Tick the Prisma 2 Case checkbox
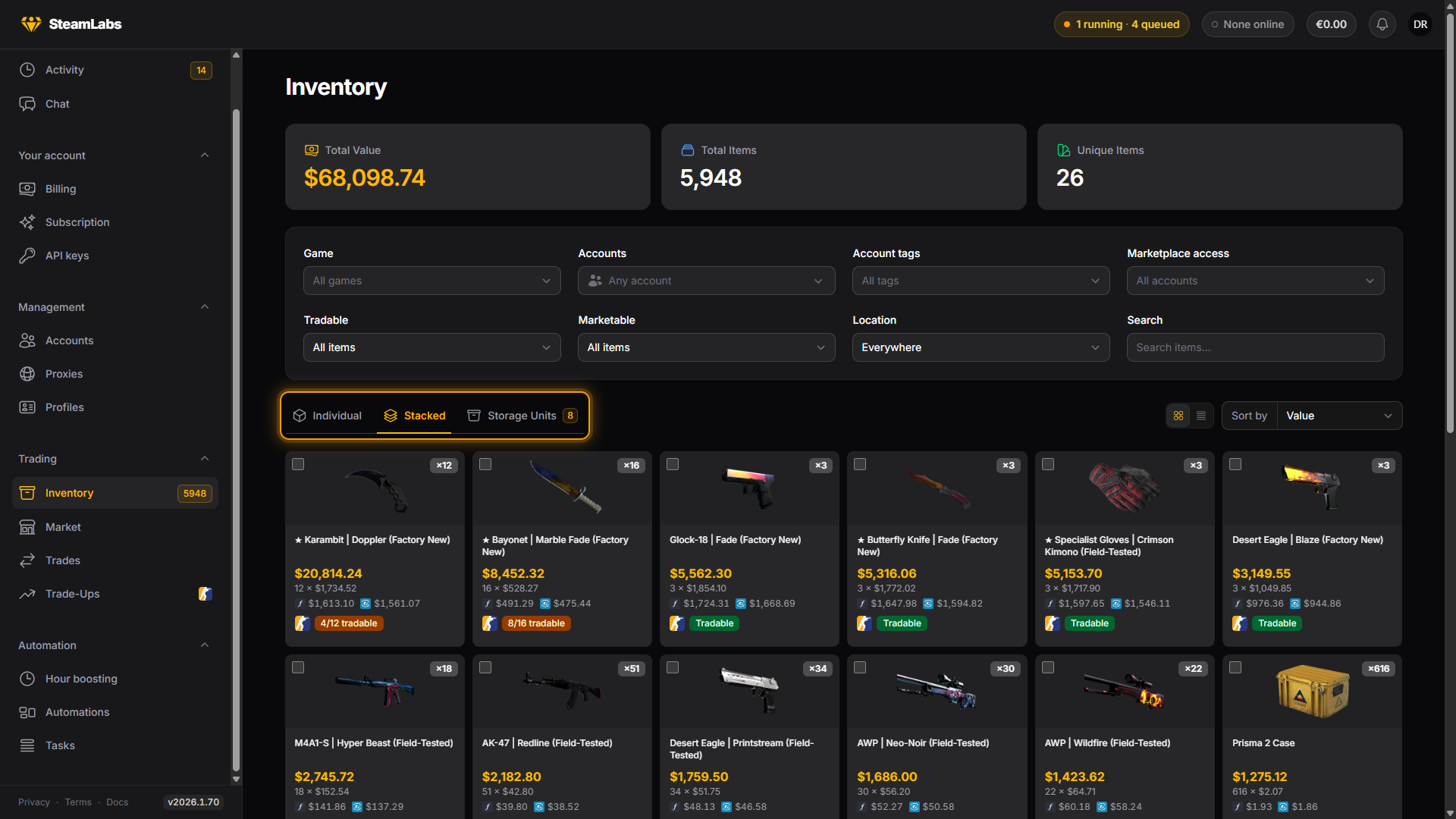Image resolution: width=1456 pixels, height=819 pixels. [x=1235, y=667]
